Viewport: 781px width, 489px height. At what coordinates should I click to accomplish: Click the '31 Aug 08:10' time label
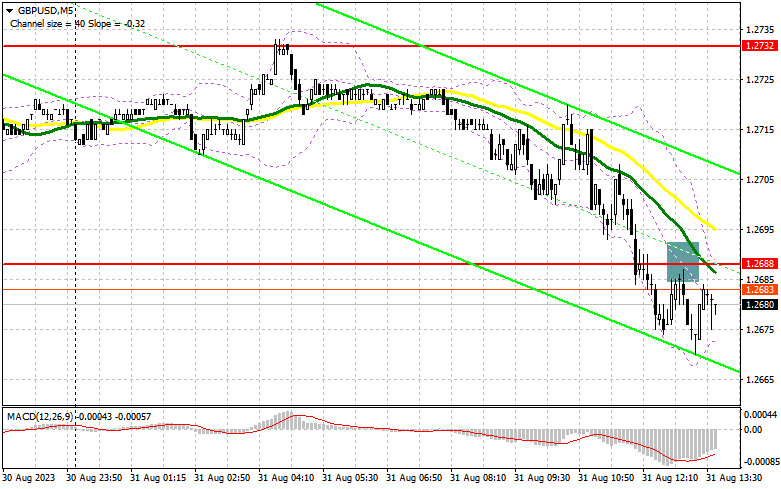pos(478,478)
